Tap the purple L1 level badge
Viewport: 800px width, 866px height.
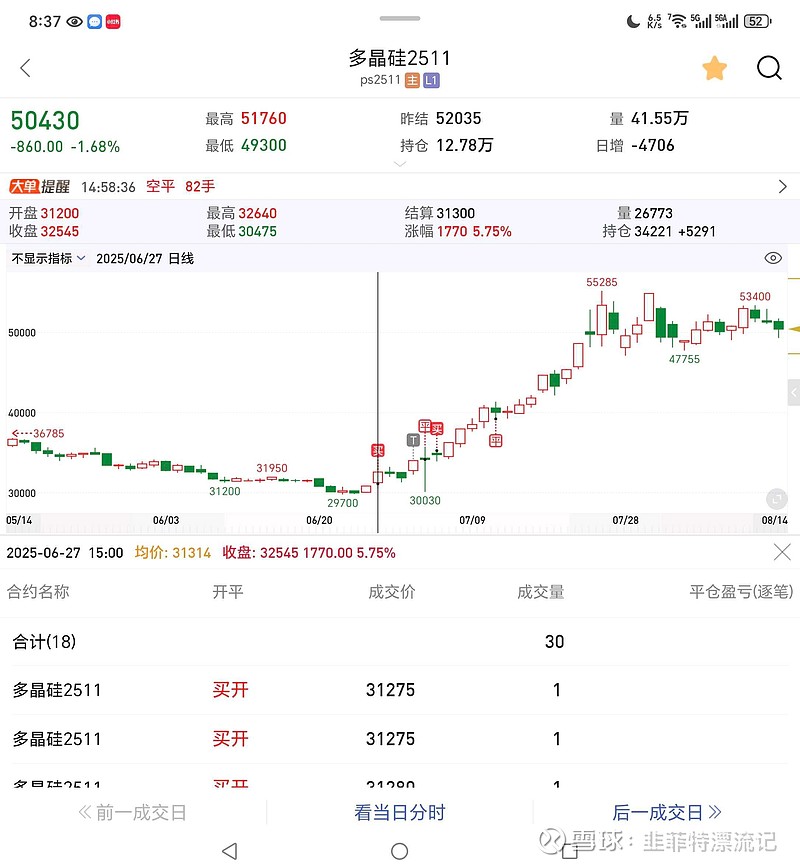point(431,81)
